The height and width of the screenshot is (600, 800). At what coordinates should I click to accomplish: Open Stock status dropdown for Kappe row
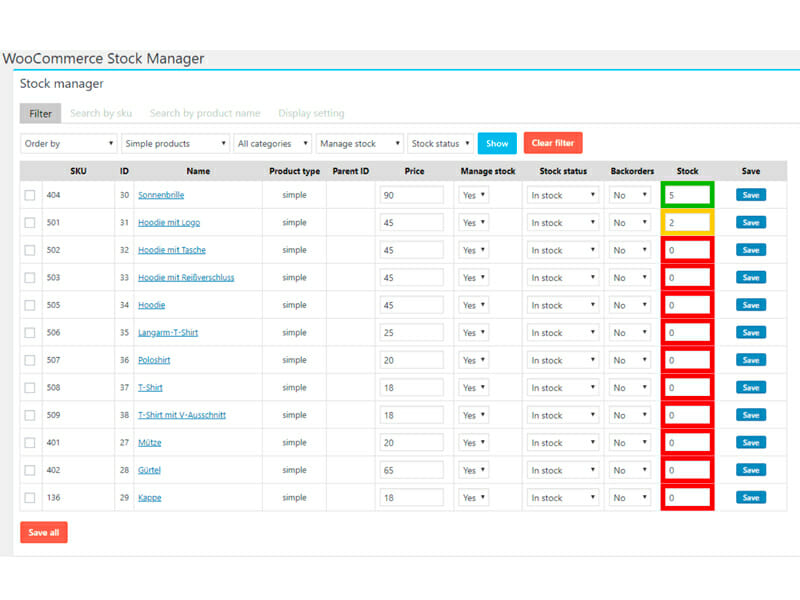coord(563,498)
